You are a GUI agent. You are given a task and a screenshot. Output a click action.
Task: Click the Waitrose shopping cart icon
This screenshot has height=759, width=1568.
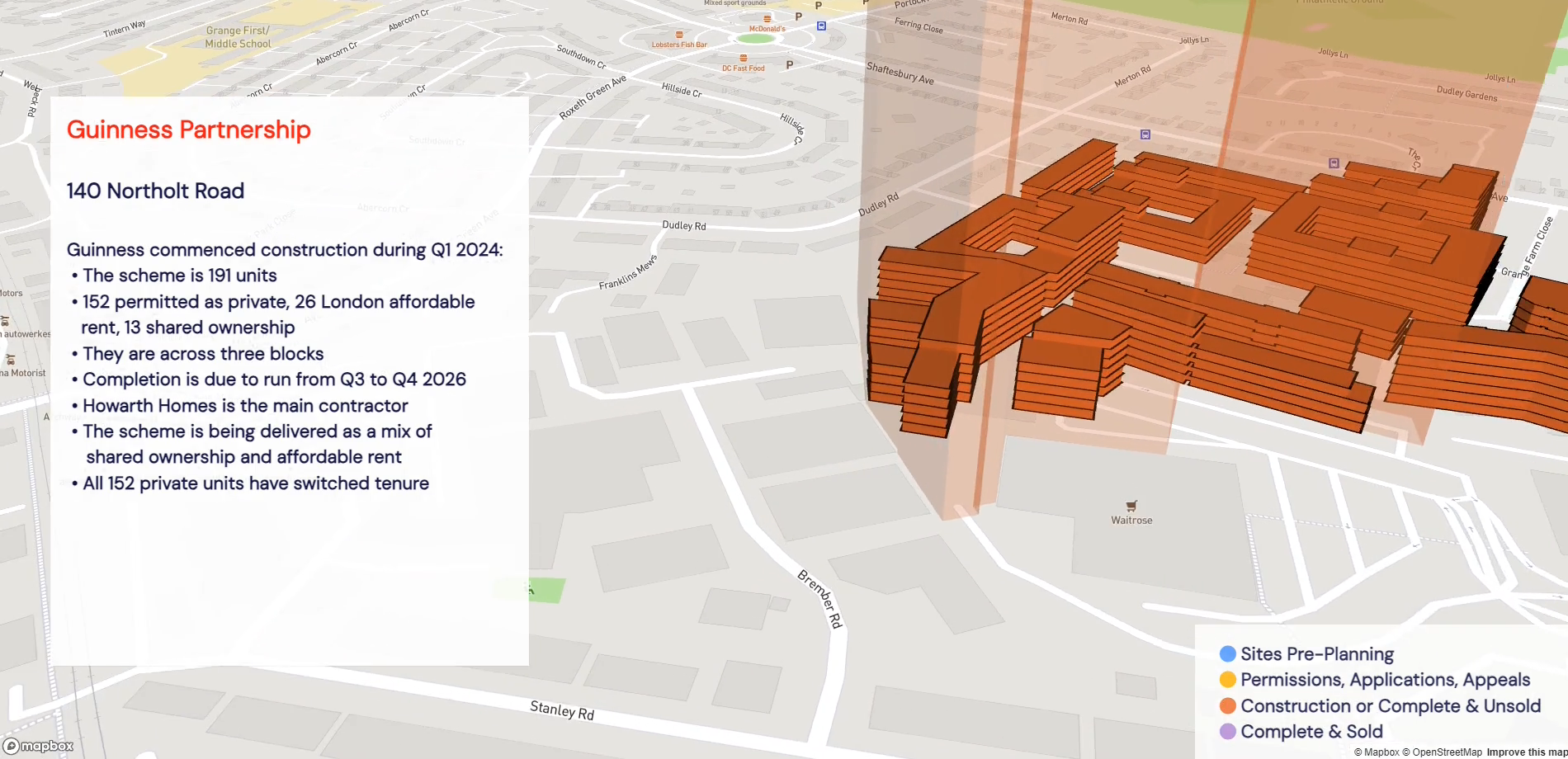(1131, 506)
